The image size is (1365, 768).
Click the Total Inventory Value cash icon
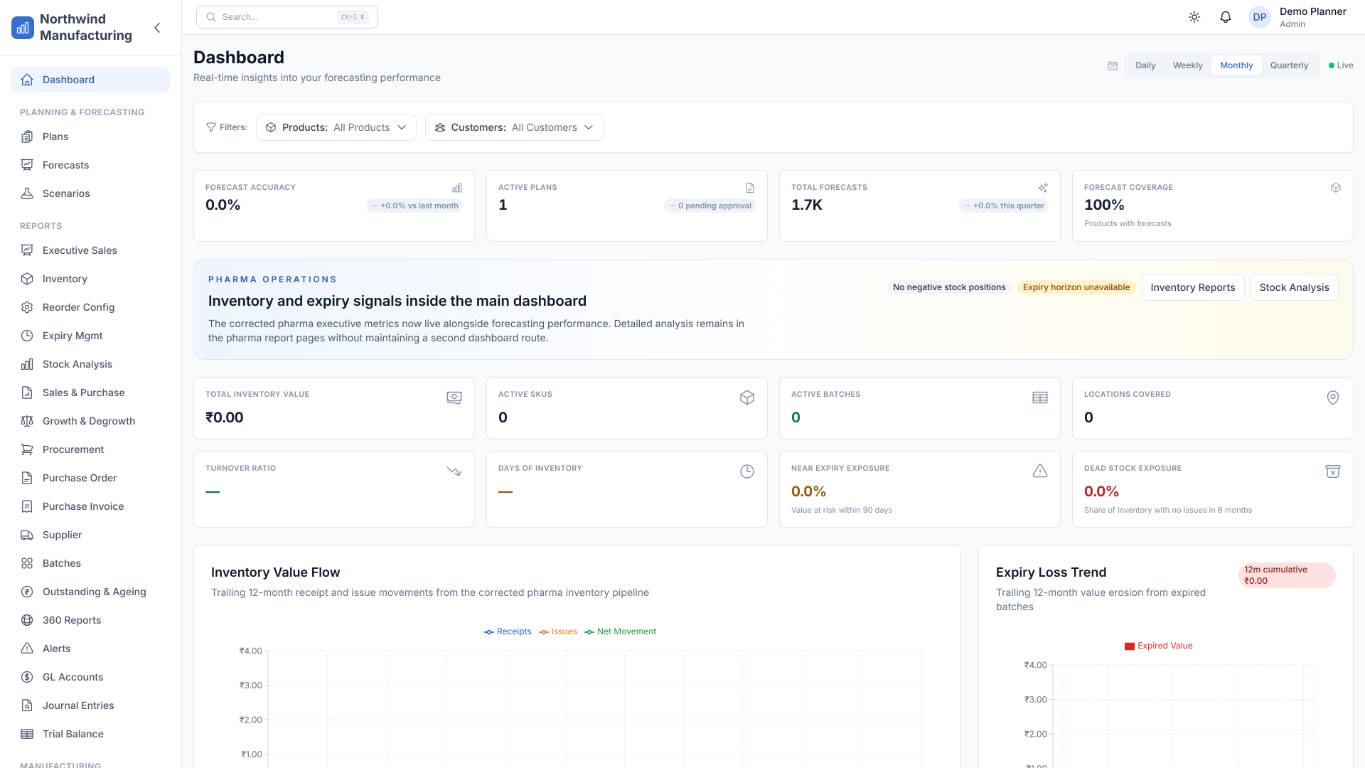point(454,397)
